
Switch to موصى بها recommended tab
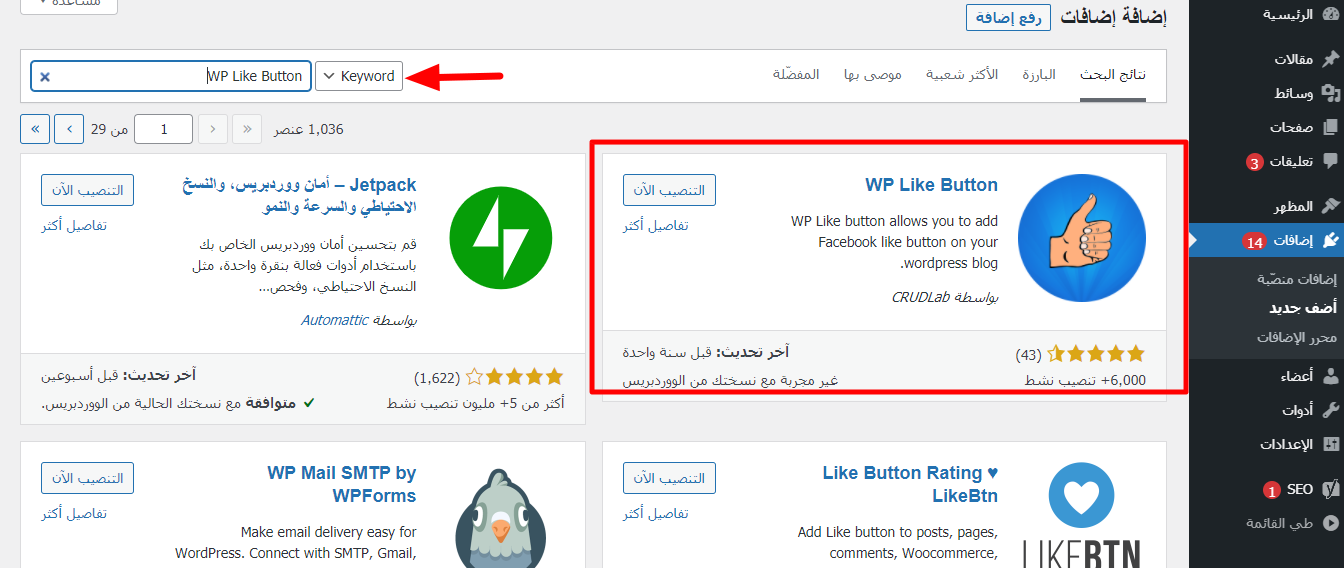[872, 75]
